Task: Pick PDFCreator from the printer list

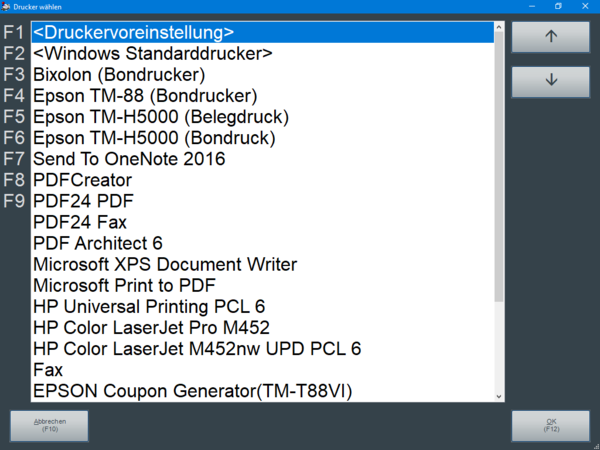Action: coord(82,180)
